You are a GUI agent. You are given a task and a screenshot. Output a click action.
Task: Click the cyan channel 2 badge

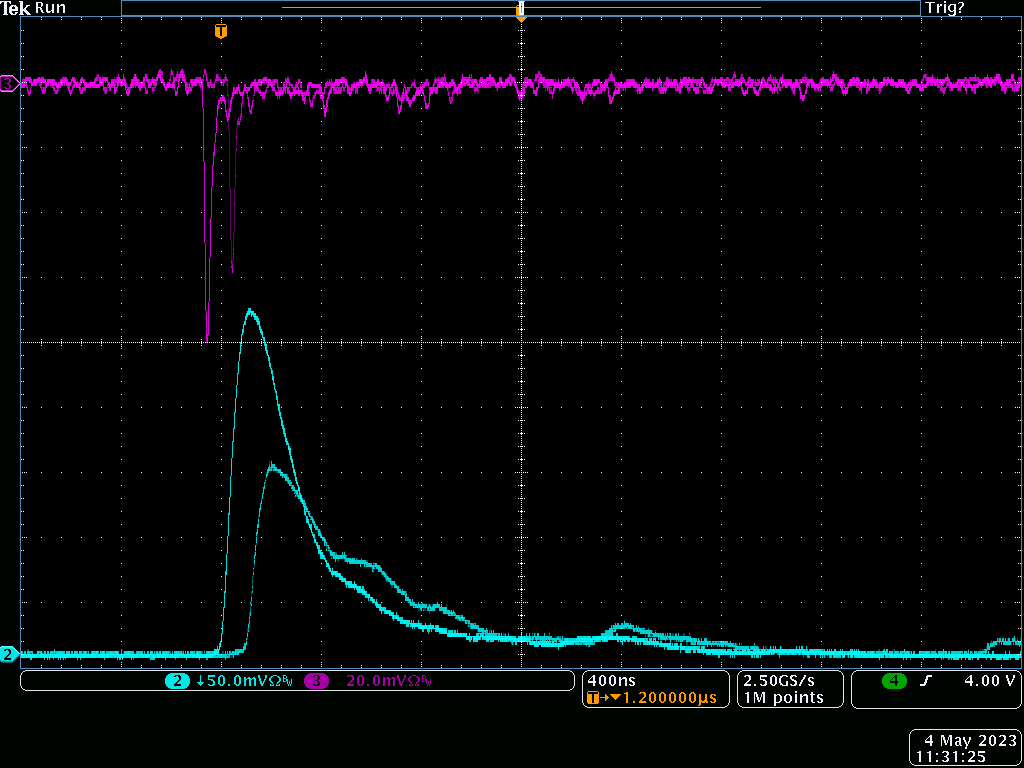coord(177,681)
